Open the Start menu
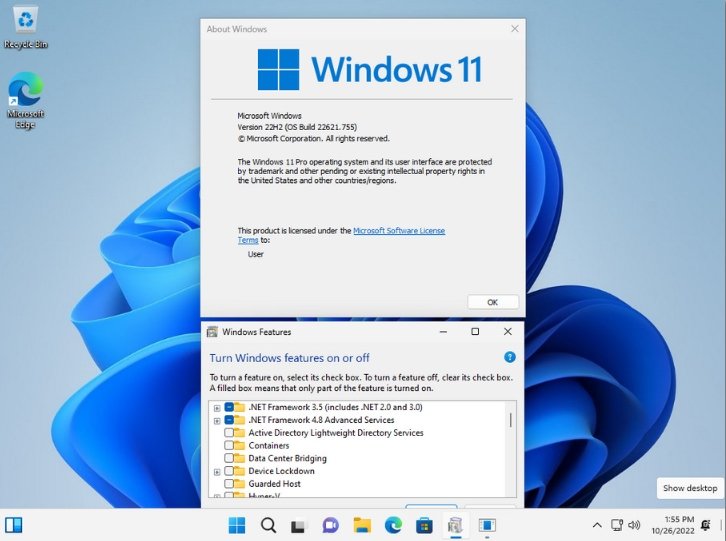 237,525
